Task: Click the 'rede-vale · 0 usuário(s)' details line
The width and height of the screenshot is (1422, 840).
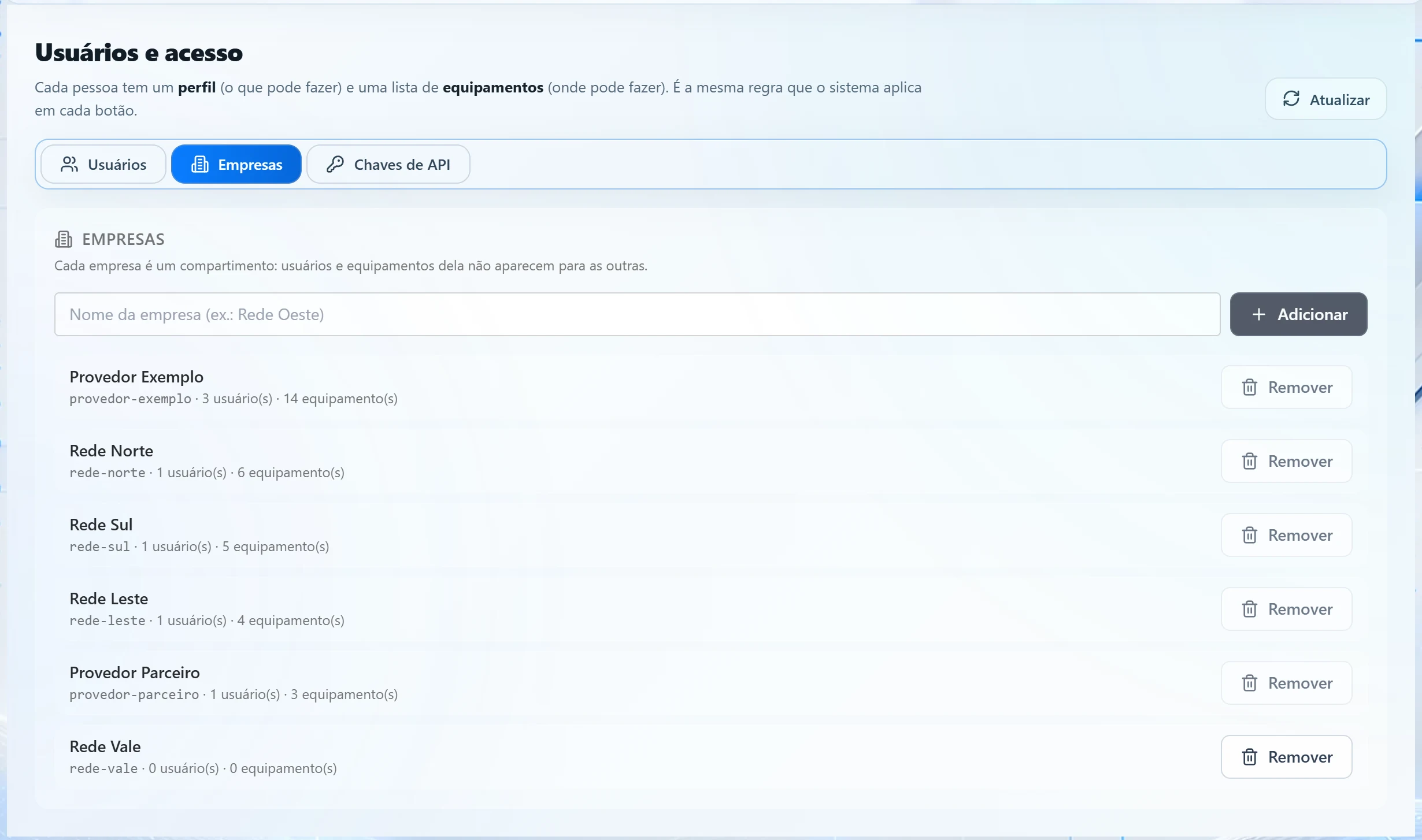Action: pyautogui.click(x=203, y=768)
